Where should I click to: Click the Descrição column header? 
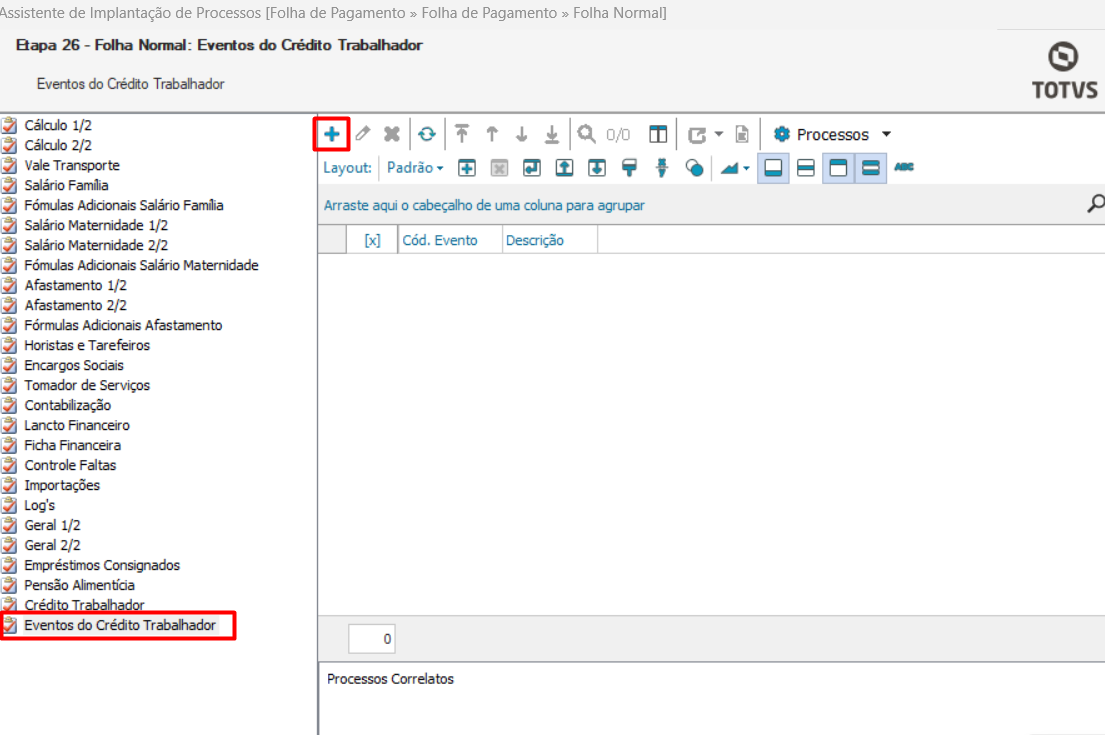[535, 240]
